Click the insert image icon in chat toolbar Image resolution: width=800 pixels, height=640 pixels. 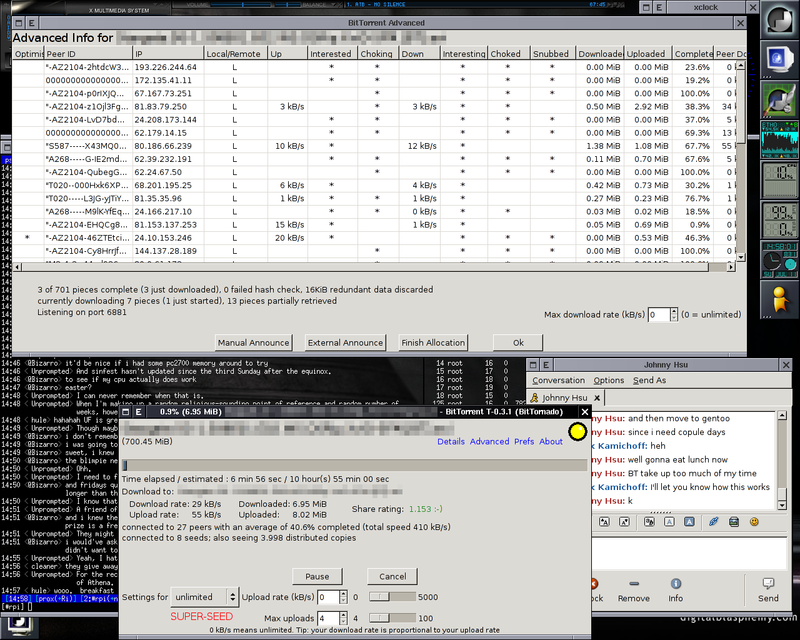pyautogui.click(x=734, y=522)
